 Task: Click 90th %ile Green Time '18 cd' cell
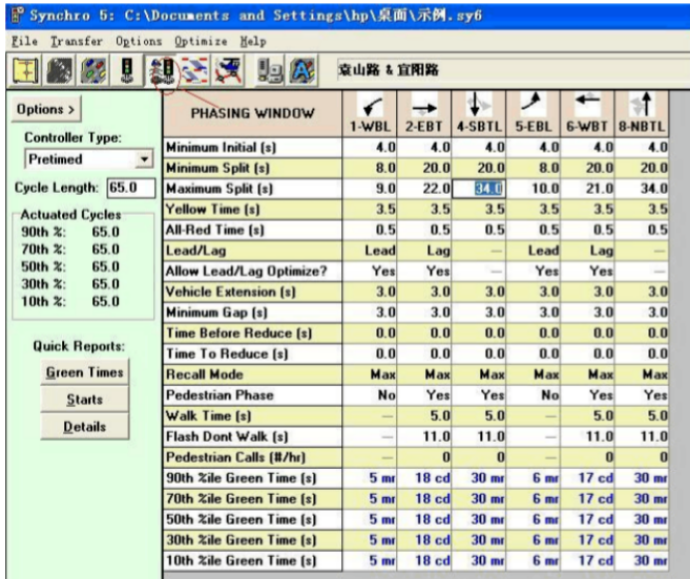pos(424,478)
